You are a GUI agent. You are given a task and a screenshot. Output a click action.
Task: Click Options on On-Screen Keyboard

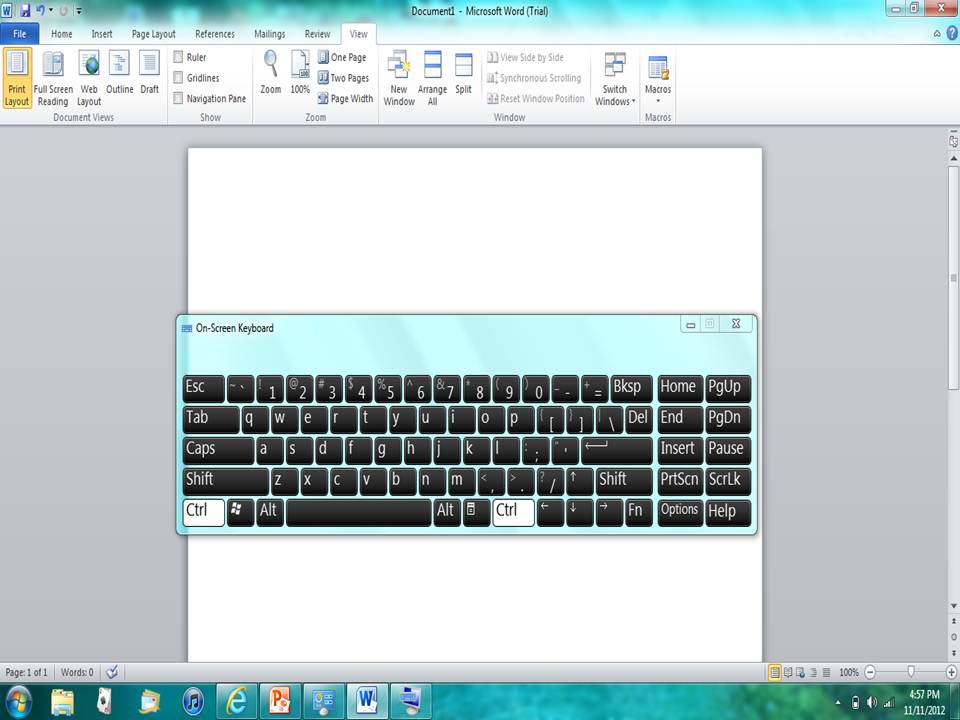coord(680,512)
